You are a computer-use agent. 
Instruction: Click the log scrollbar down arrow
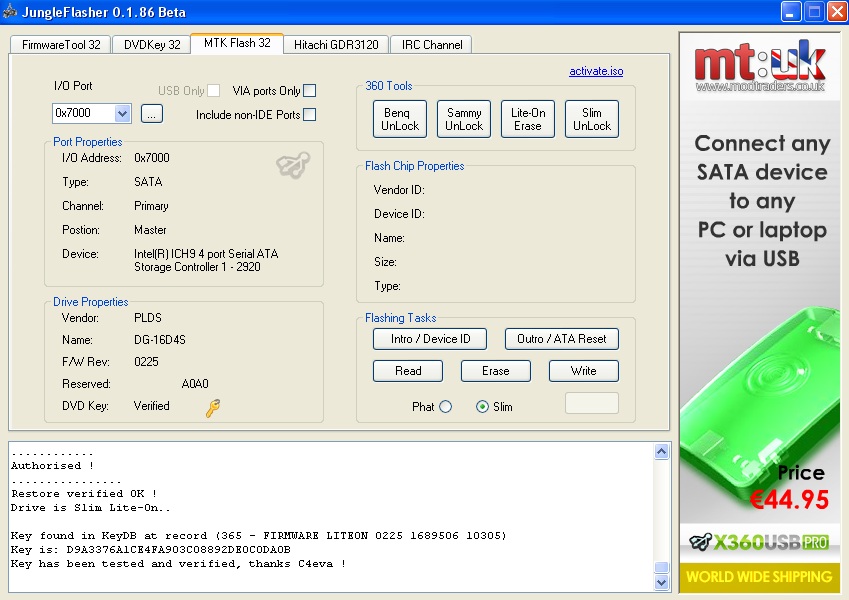[661, 583]
